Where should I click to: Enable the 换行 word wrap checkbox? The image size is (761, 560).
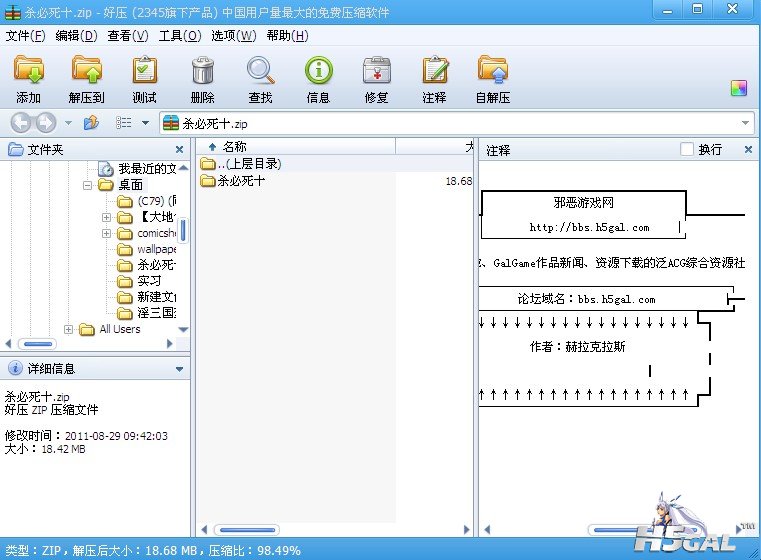click(686, 149)
